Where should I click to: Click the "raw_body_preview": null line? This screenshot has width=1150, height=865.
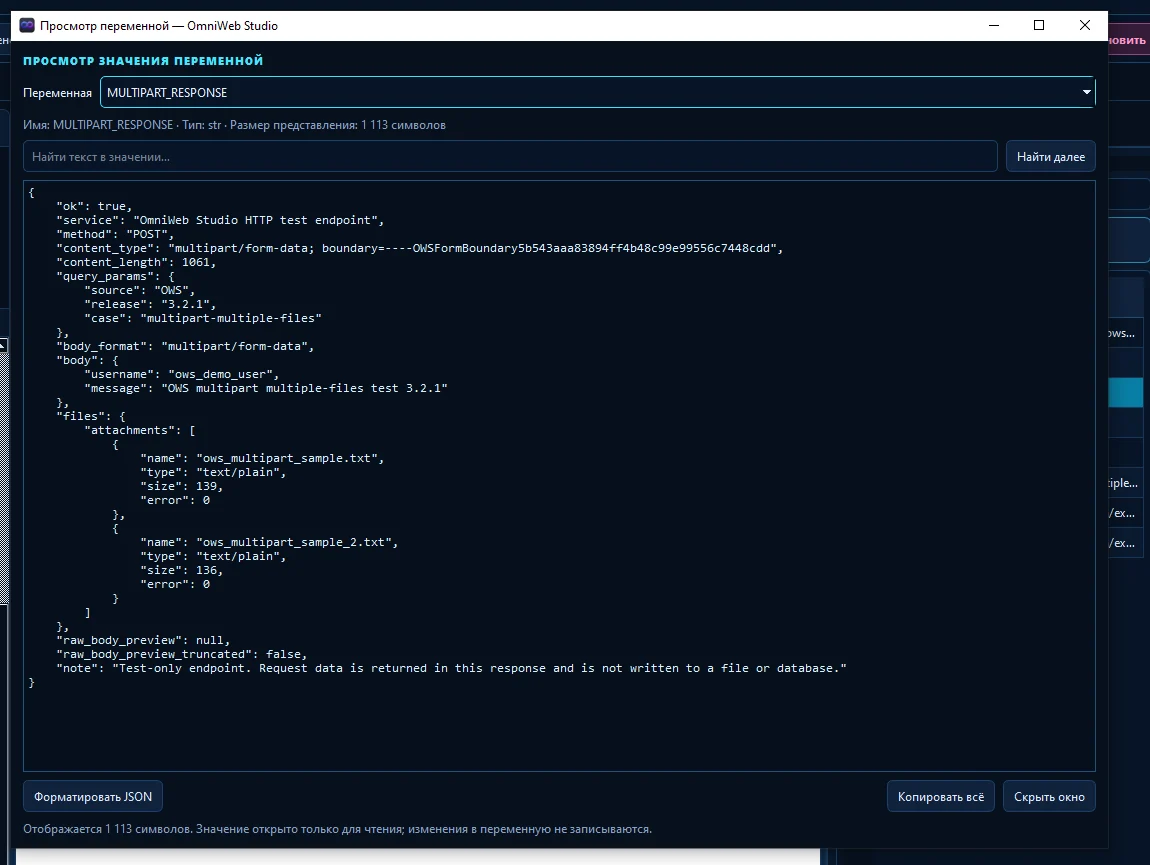[143, 640]
